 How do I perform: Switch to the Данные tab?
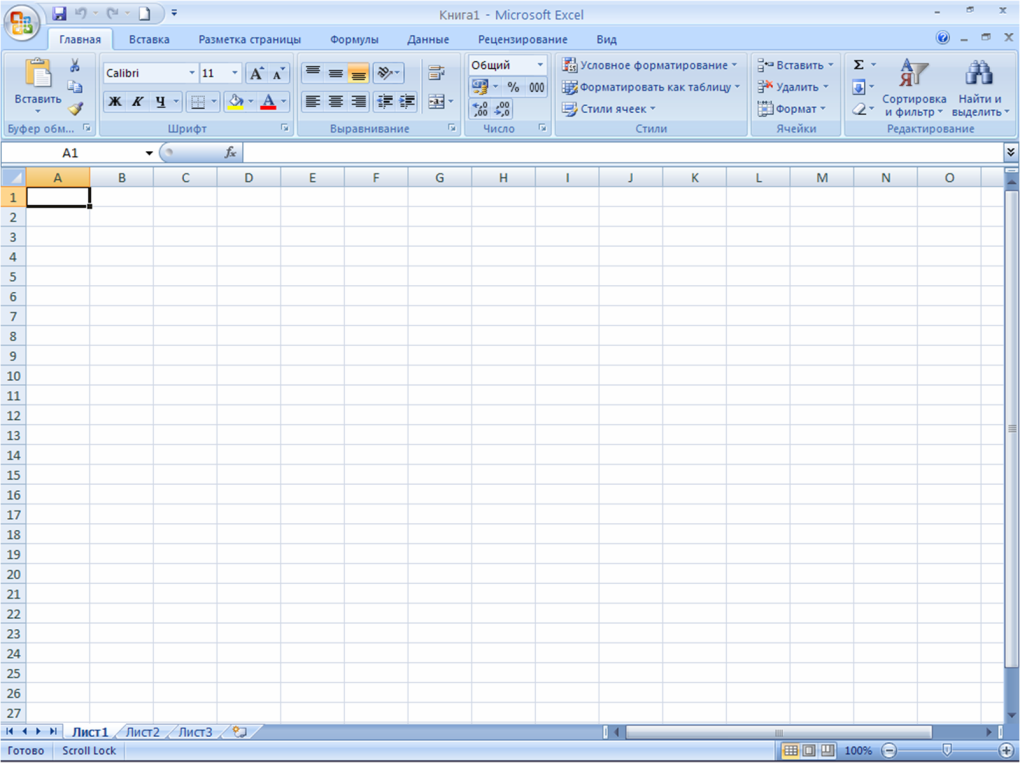tap(428, 40)
